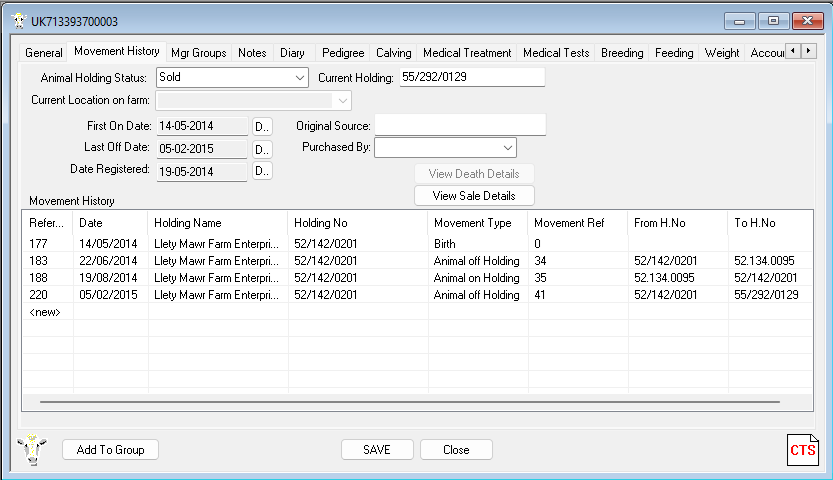Sort by the Date column header
The width and height of the screenshot is (833, 480).
click(110, 223)
